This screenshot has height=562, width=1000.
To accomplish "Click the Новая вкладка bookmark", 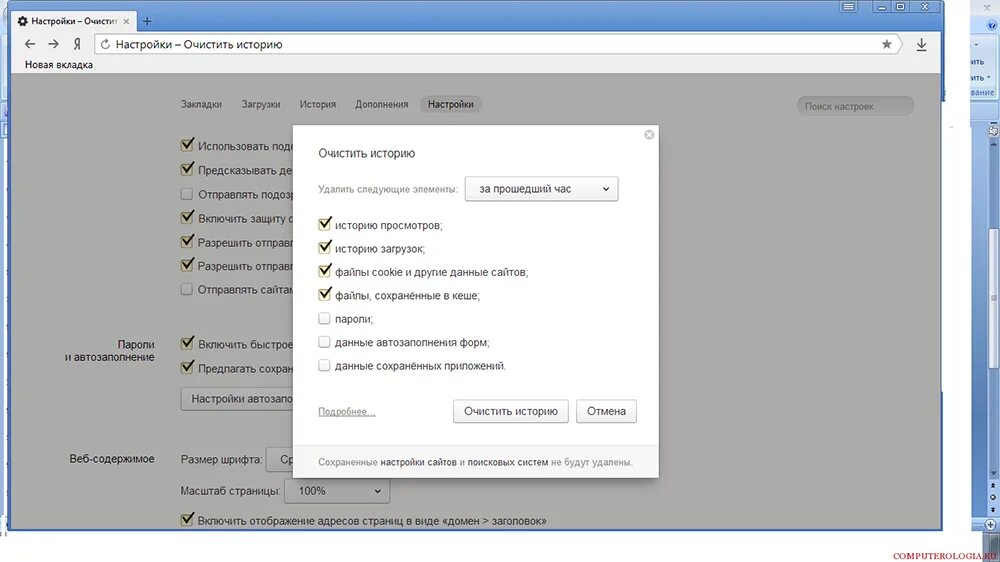I will coord(59,64).
